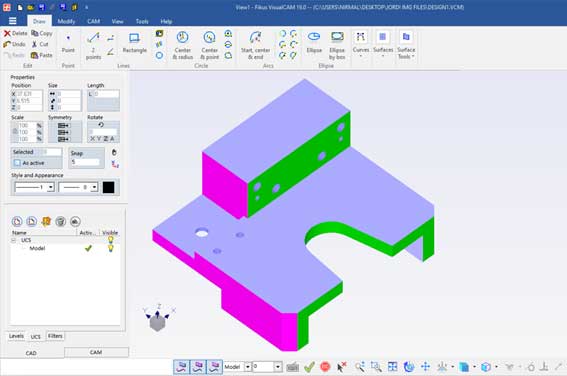Click the red stop icon in bottom toolbar
Viewport: 567px width, 376px height.
pyautogui.click(x=325, y=367)
